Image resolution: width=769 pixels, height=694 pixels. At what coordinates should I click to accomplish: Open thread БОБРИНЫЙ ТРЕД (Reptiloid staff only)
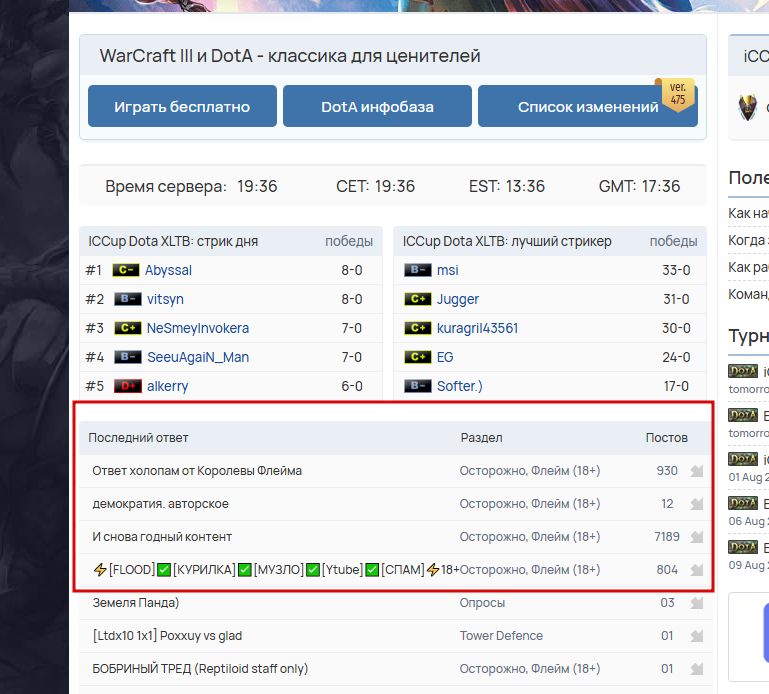click(200, 668)
